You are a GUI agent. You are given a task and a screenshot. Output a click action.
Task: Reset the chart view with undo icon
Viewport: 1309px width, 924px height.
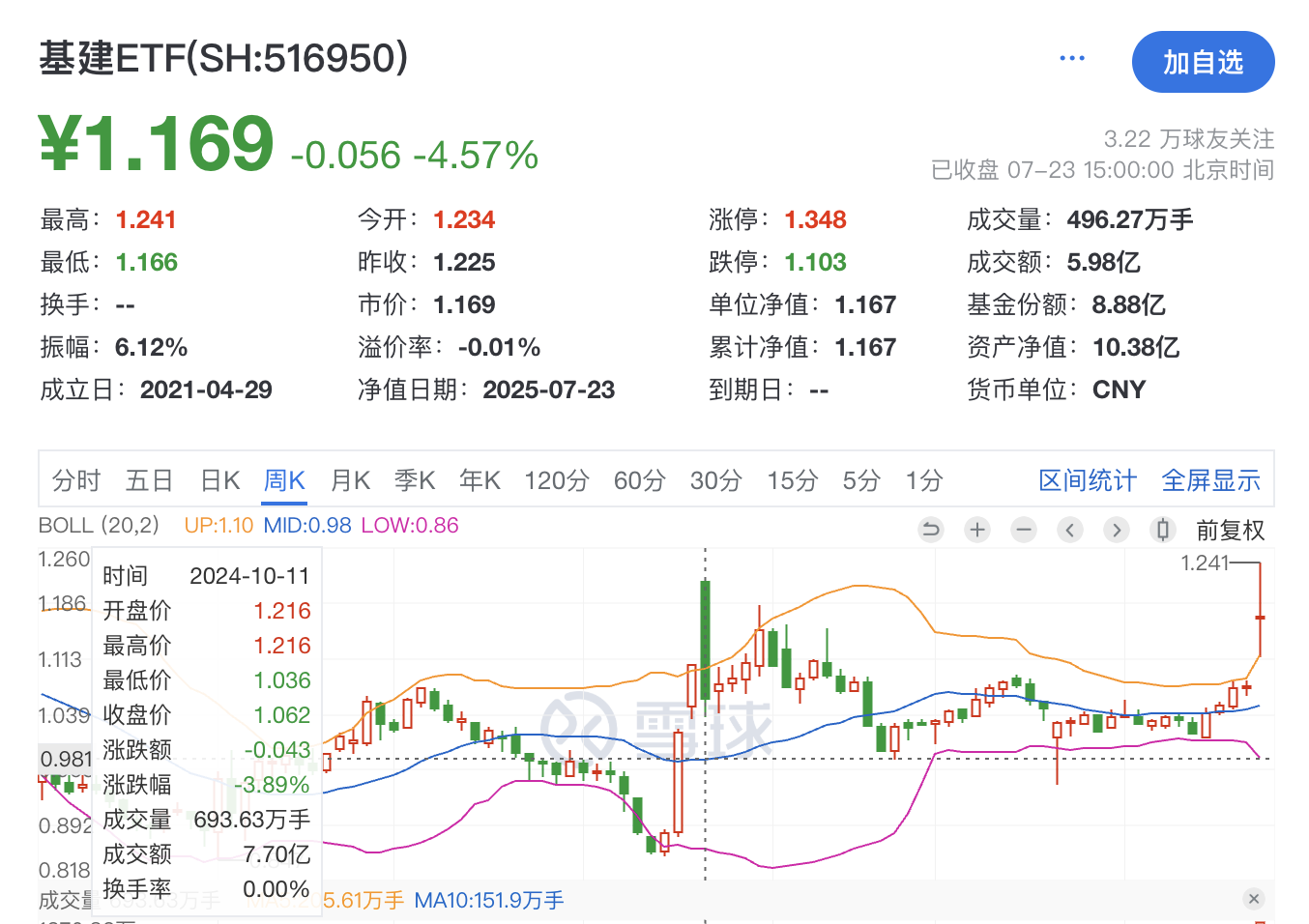click(931, 530)
